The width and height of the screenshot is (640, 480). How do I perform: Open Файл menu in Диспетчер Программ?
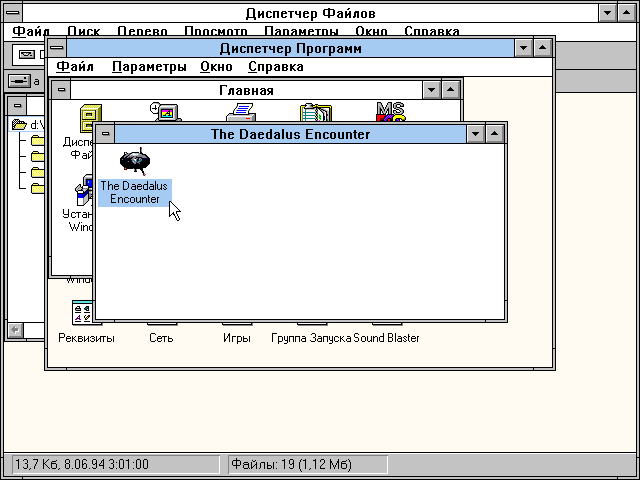click(75, 67)
